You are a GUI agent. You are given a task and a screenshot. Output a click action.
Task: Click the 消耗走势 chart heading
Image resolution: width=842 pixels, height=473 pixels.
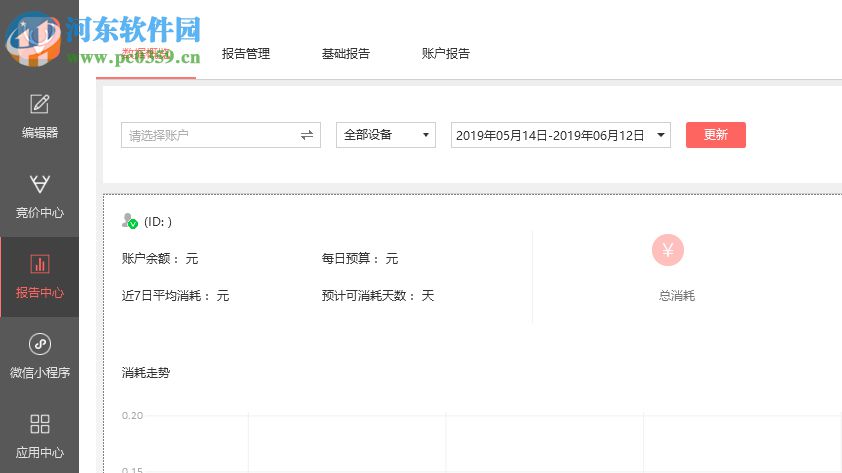pyautogui.click(x=146, y=373)
